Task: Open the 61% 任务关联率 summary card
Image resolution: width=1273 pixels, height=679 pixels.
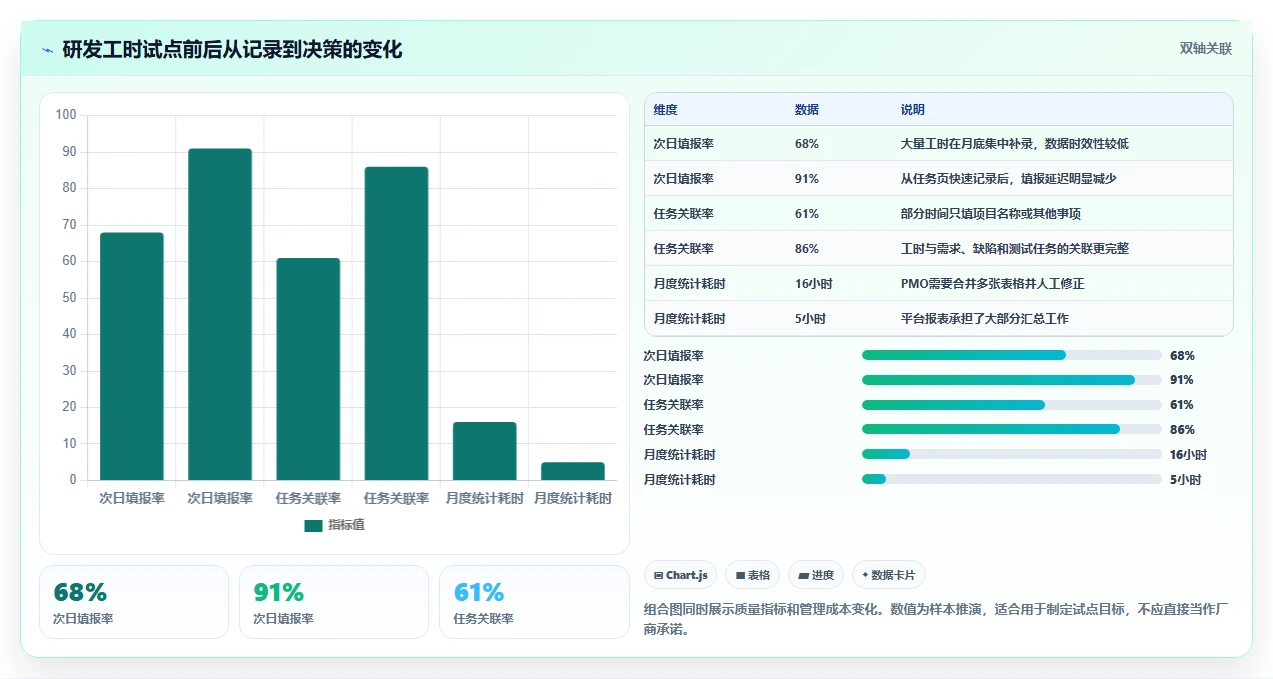Action: point(534,602)
